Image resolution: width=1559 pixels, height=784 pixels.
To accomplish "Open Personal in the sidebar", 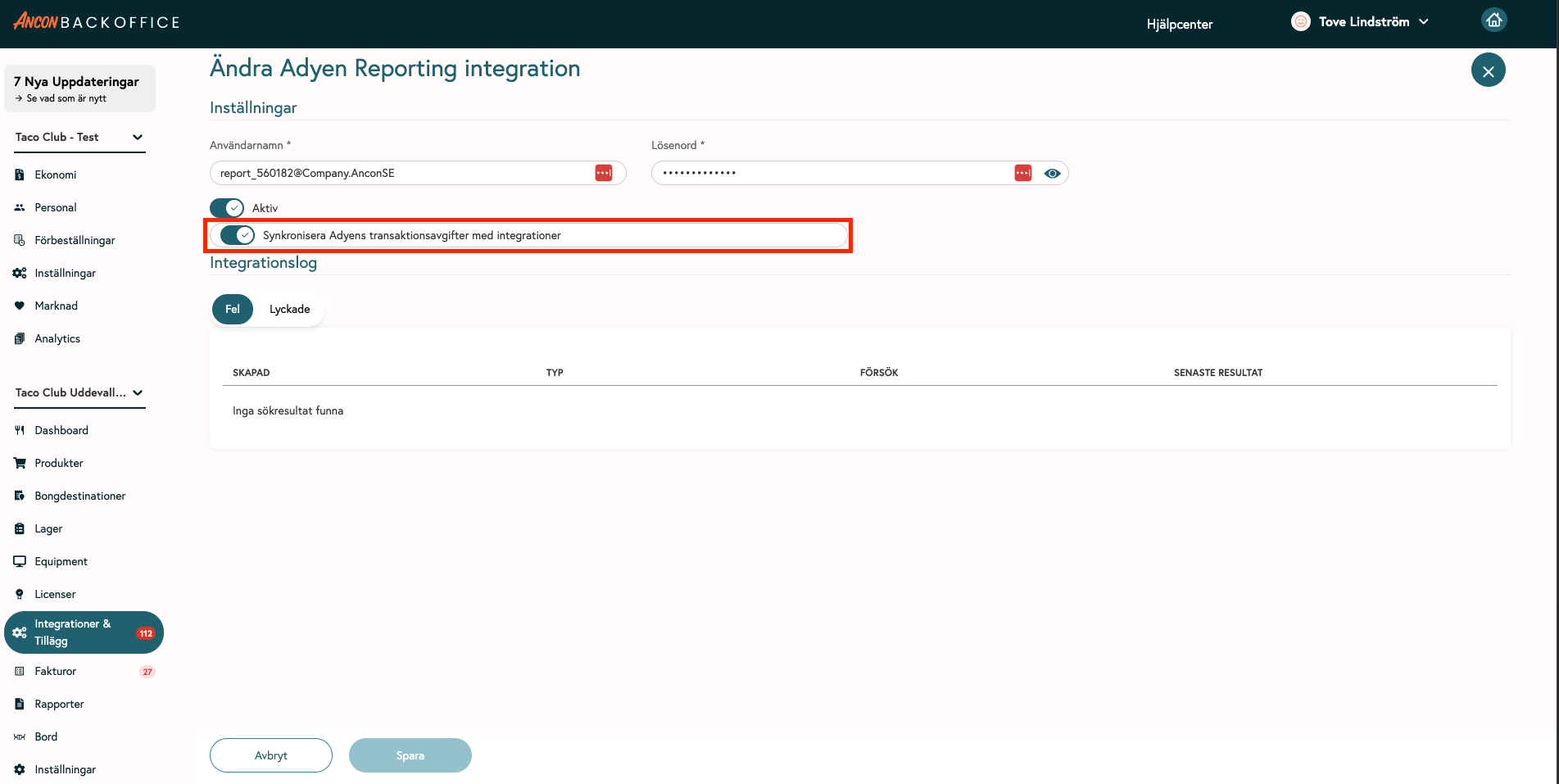I will [56, 207].
